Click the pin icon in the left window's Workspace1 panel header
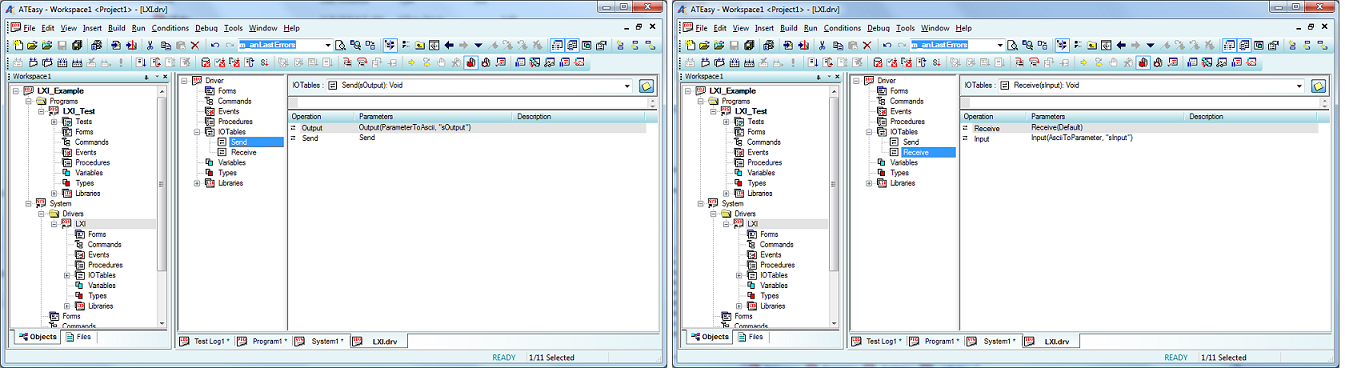The width and height of the screenshot is (1345, 368). point(147,76)
